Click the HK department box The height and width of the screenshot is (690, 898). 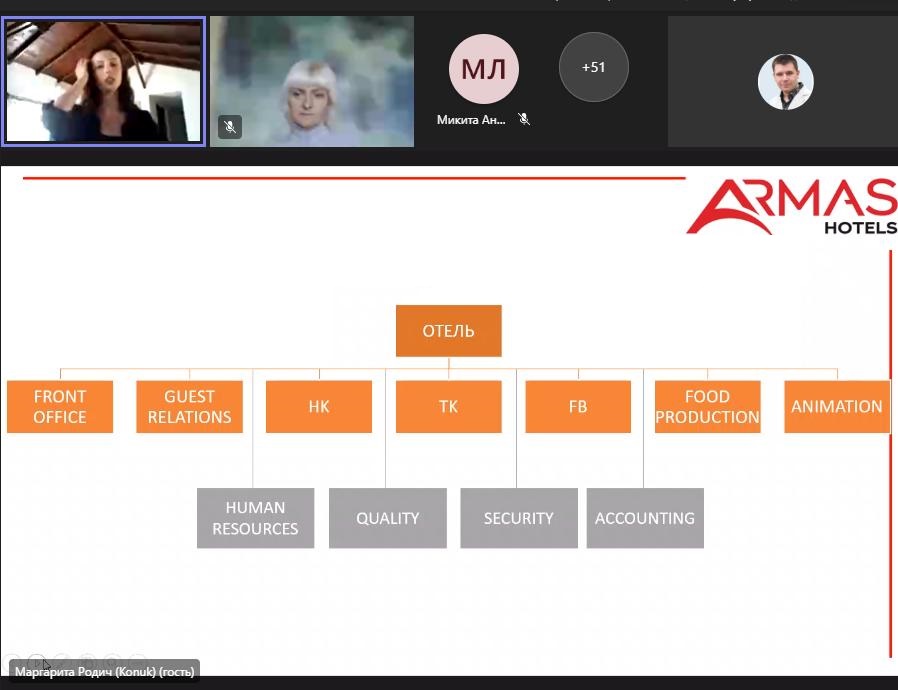(318, 407)
